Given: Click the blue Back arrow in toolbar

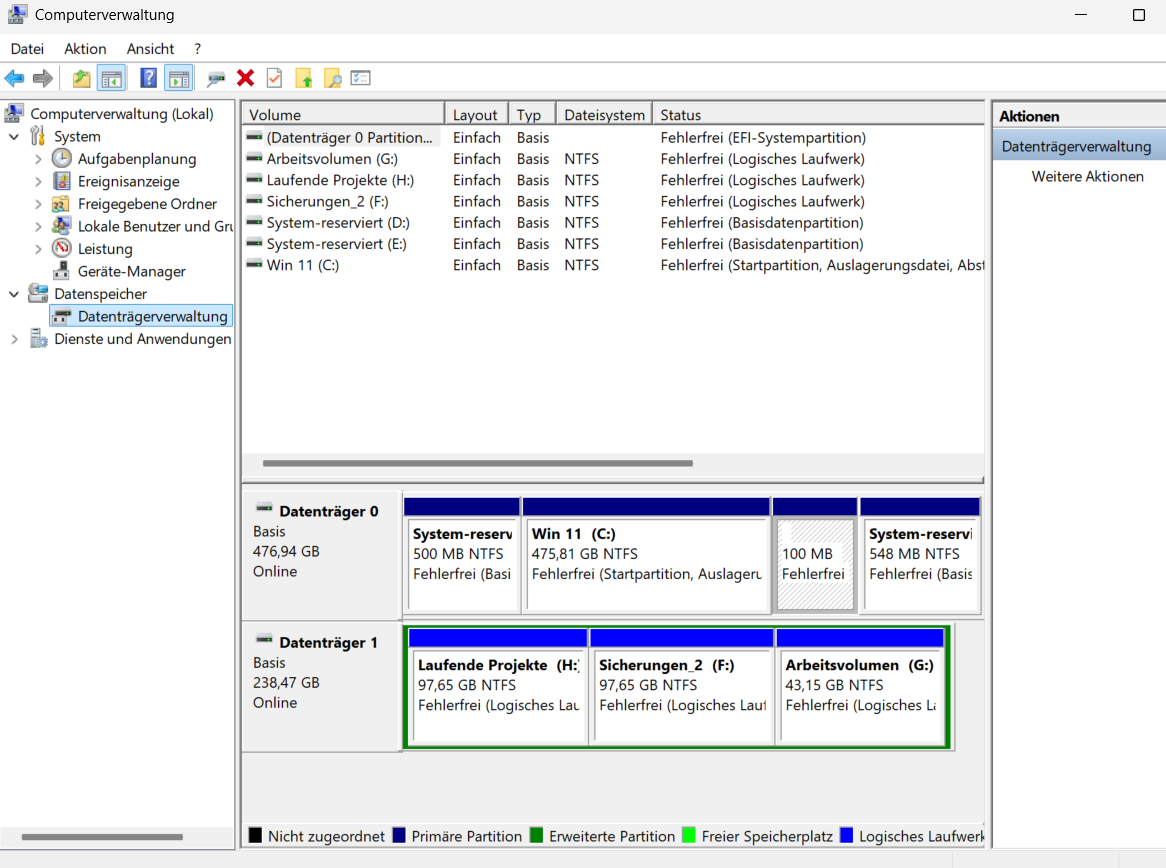Looking at the screenshot, I should (x=14, y=78).
